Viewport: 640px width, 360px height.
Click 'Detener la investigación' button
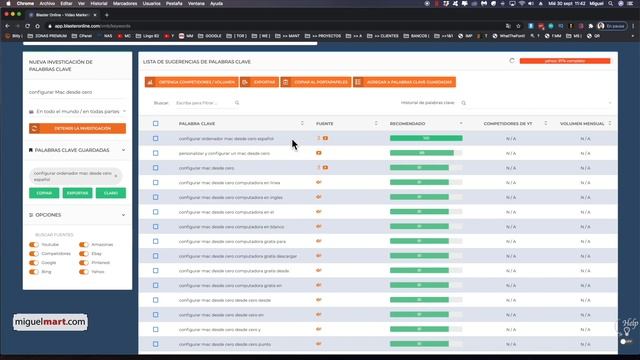77,128
